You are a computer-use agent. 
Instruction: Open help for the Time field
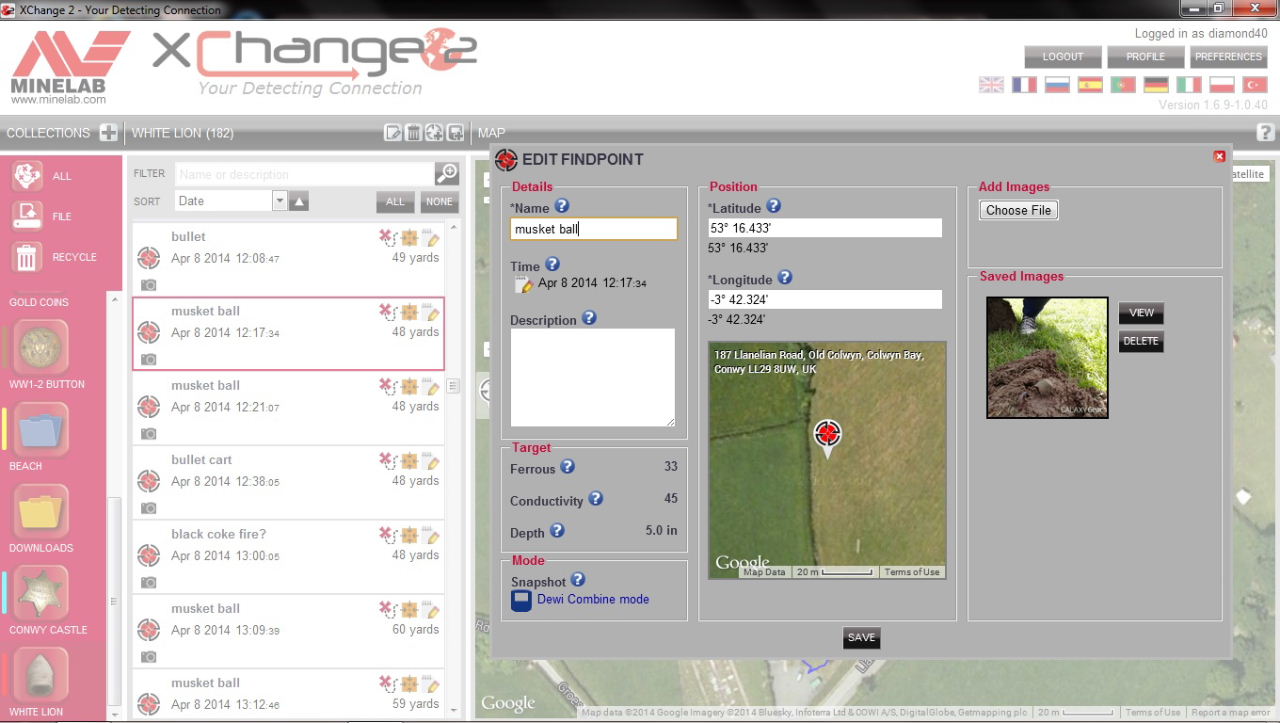[552, 265]
